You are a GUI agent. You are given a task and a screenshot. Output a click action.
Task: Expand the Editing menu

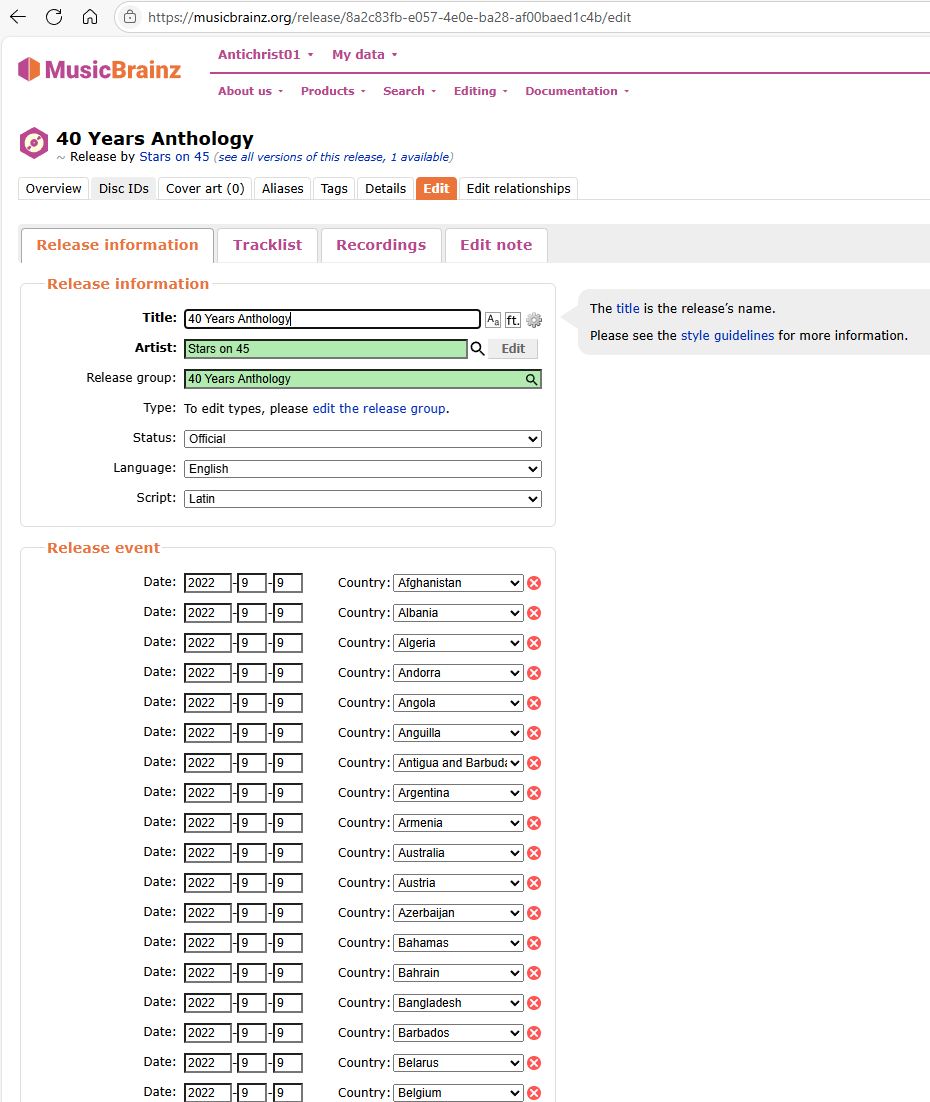coord(480,91)
